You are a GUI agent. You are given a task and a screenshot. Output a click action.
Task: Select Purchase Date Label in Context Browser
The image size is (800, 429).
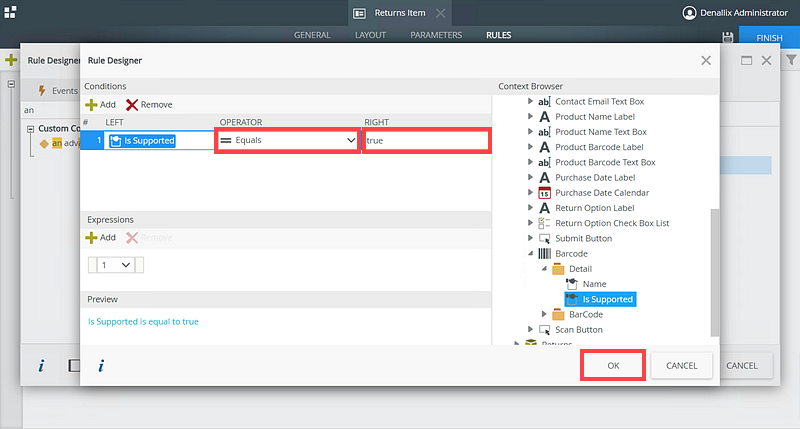[x=595, y=178]
